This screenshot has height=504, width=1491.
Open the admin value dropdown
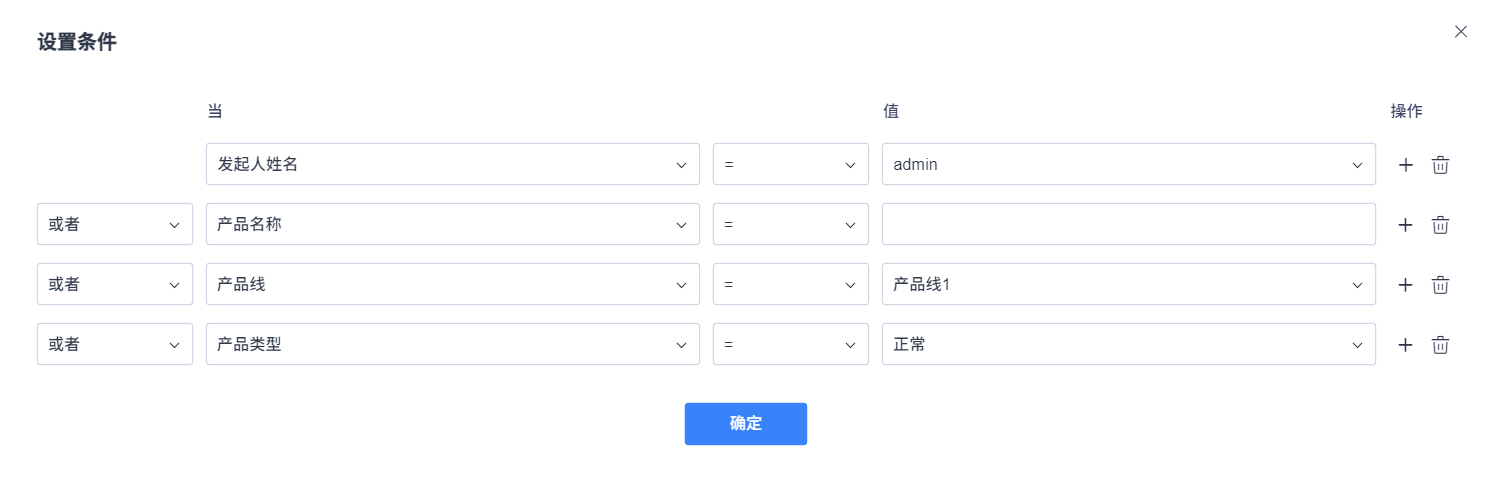point(1129,164)
